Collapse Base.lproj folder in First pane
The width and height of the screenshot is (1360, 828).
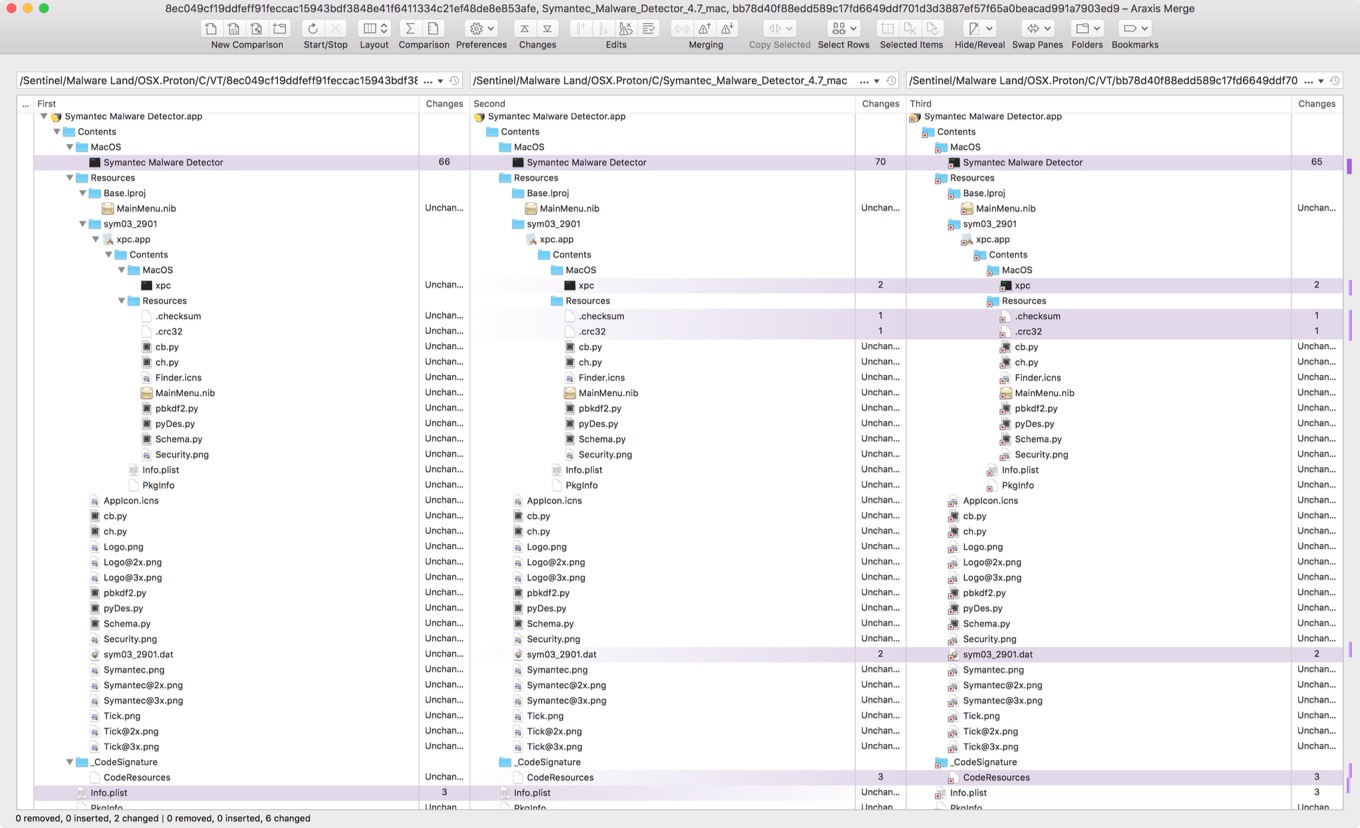(x=83, y=193)
